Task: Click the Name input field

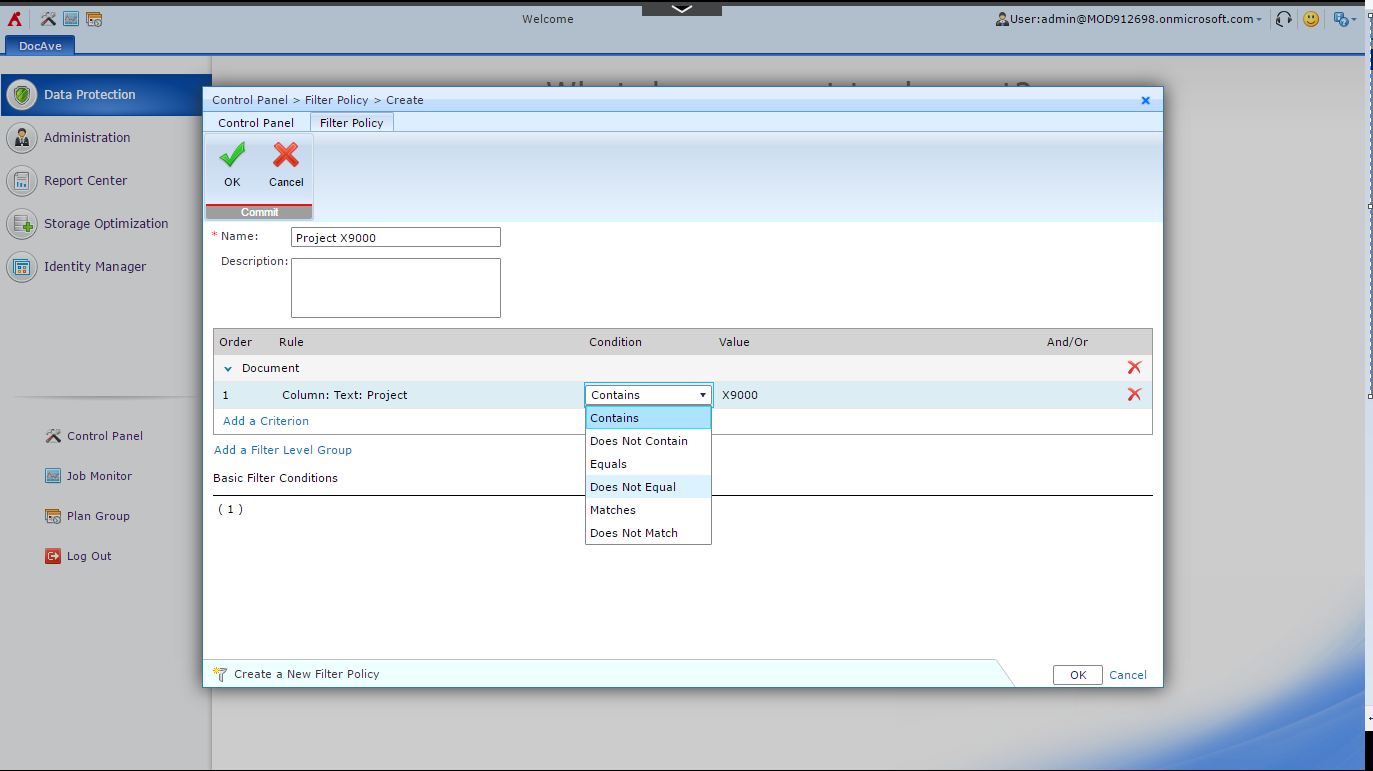Action: (396, 238)
